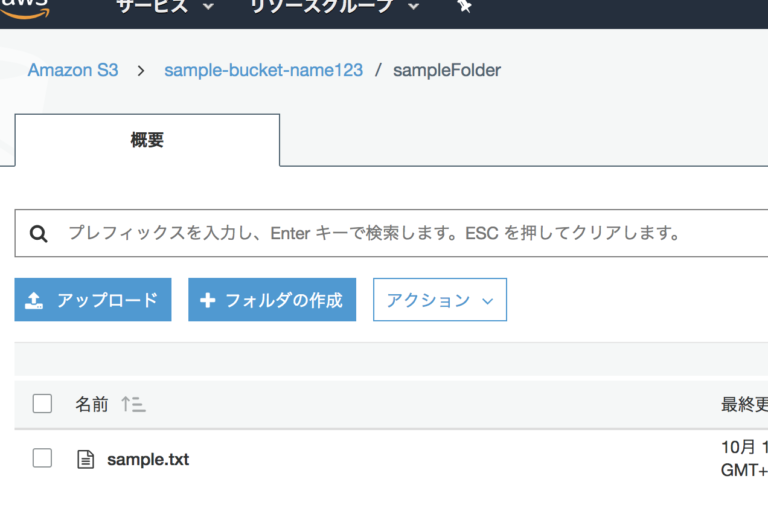Click the pin shortcut icon in the navbar
768x505 pixels.
(463, 6)
